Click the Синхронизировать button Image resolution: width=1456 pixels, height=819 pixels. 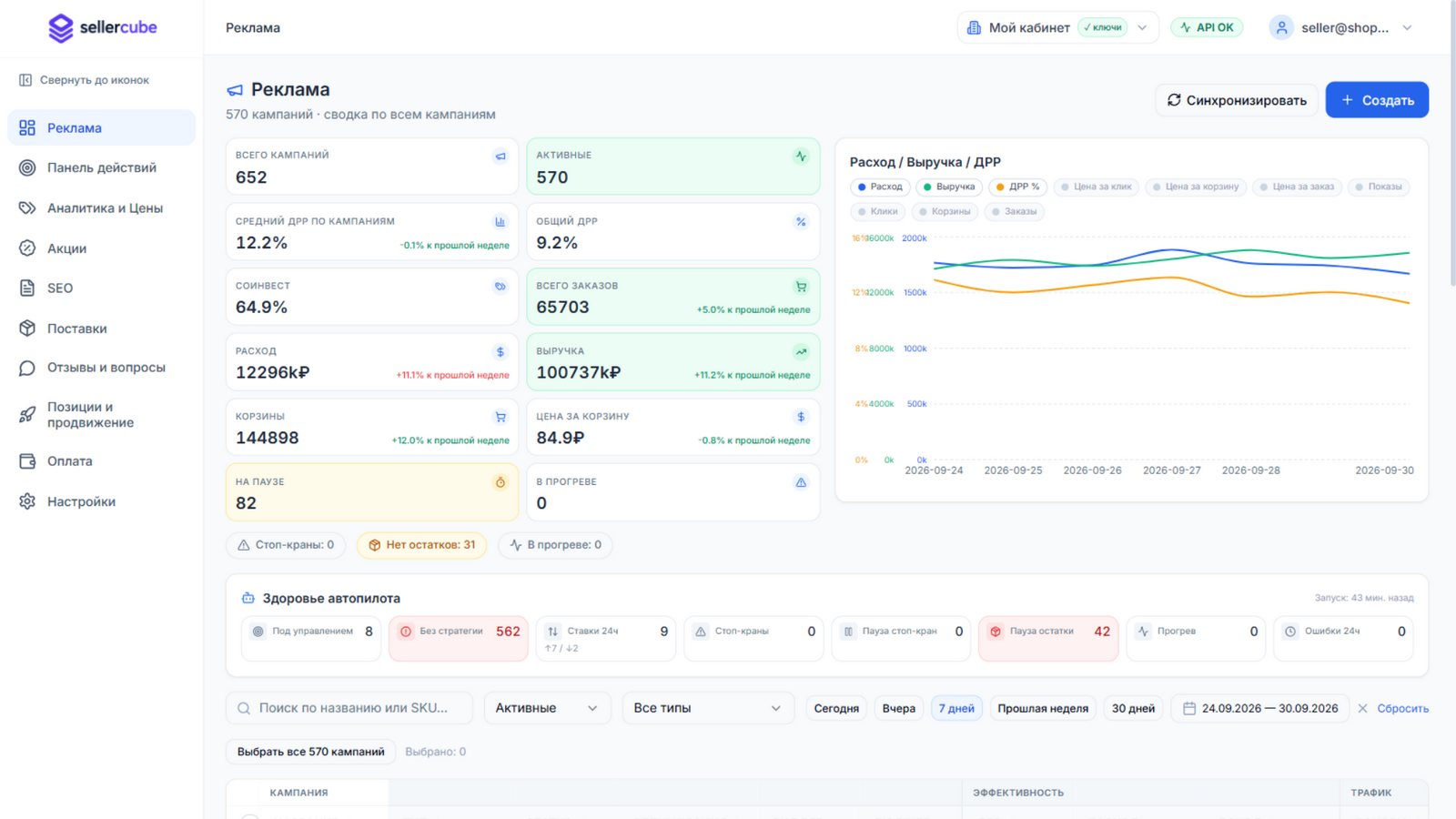(x=1237, y=100)
